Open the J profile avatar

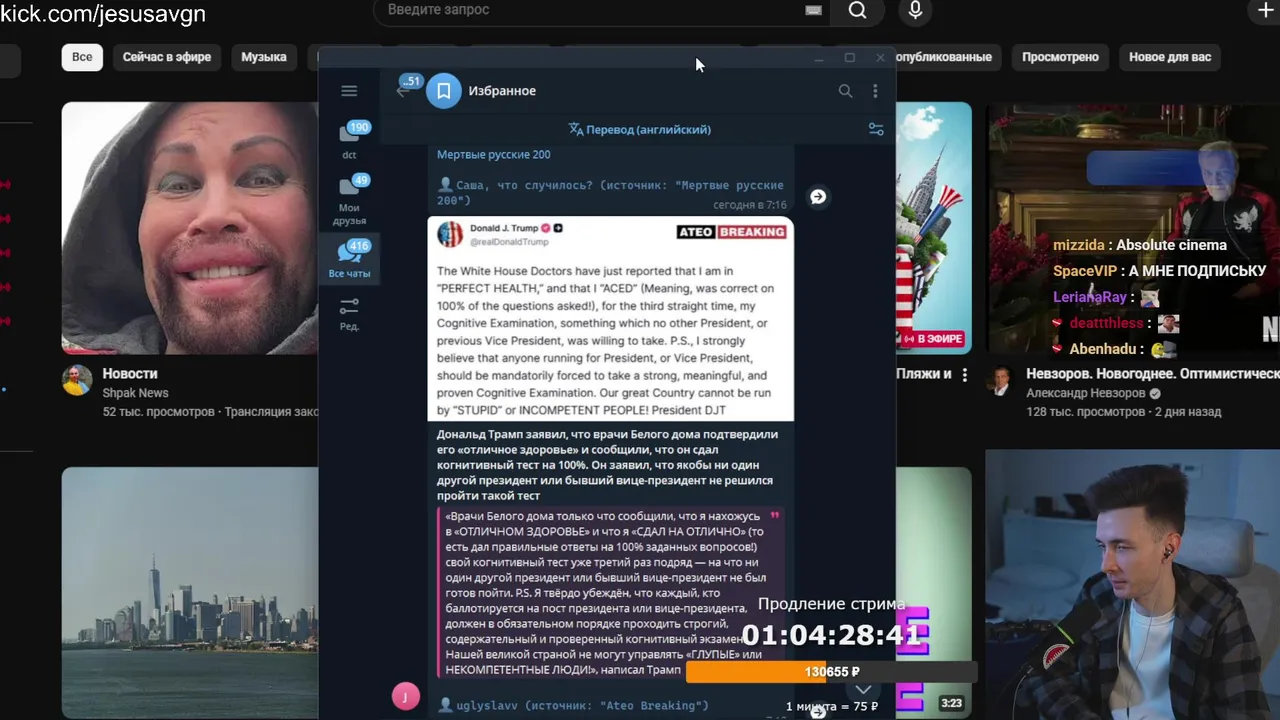point(405,697)
